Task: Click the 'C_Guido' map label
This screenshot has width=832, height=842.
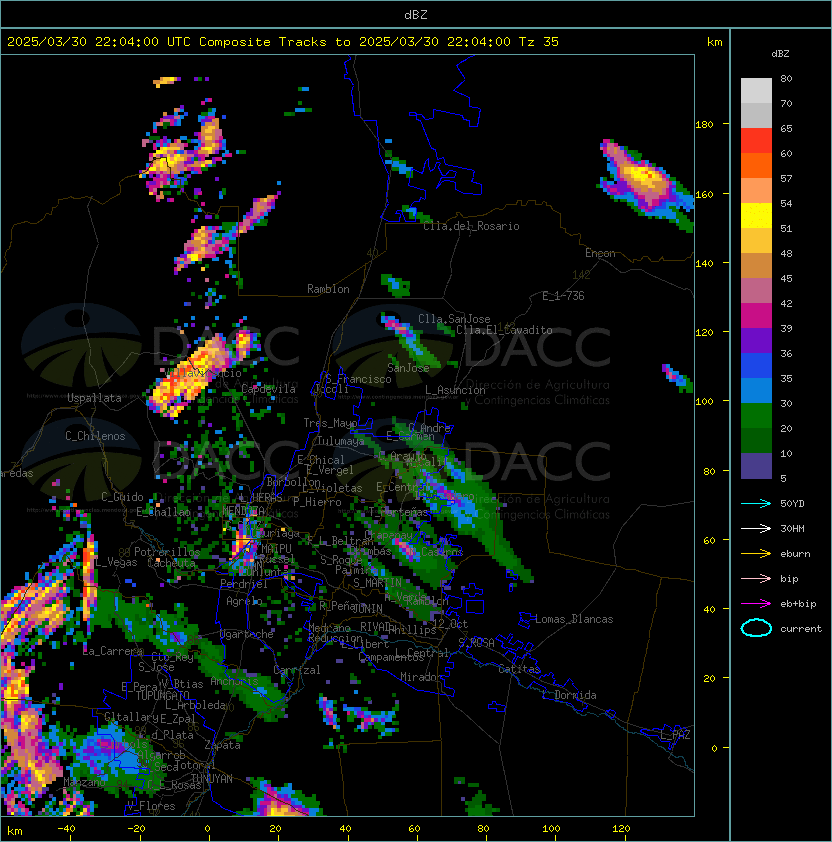Action: 122,497
